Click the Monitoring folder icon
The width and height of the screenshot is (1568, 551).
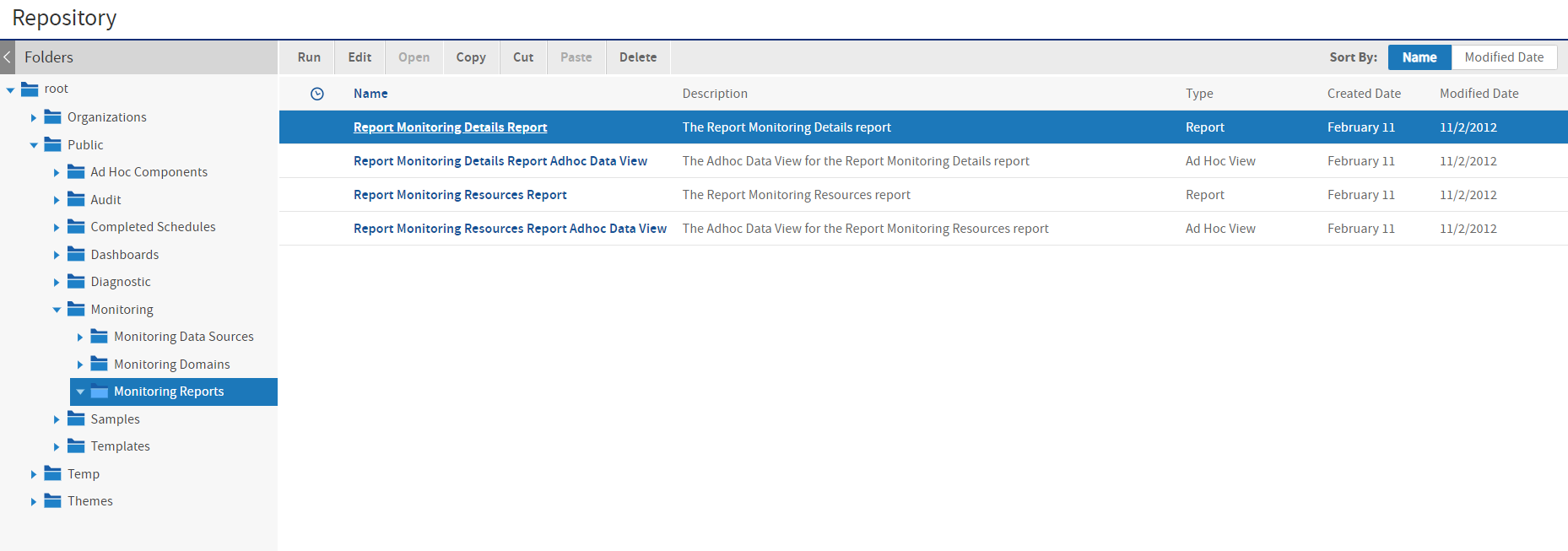[x=76, y=309]
